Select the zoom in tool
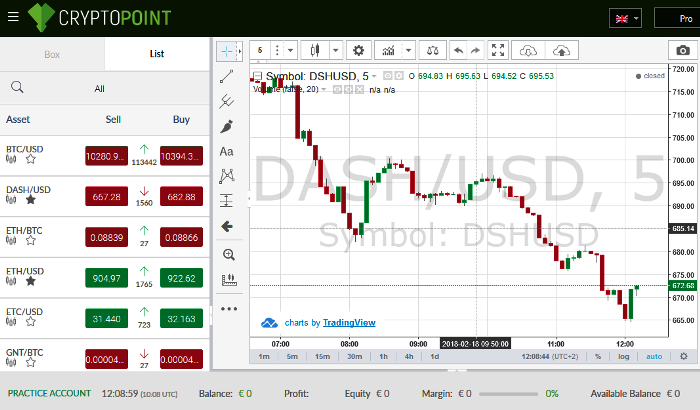Screen dimensions: 700x410 click(x=229, y=255)
